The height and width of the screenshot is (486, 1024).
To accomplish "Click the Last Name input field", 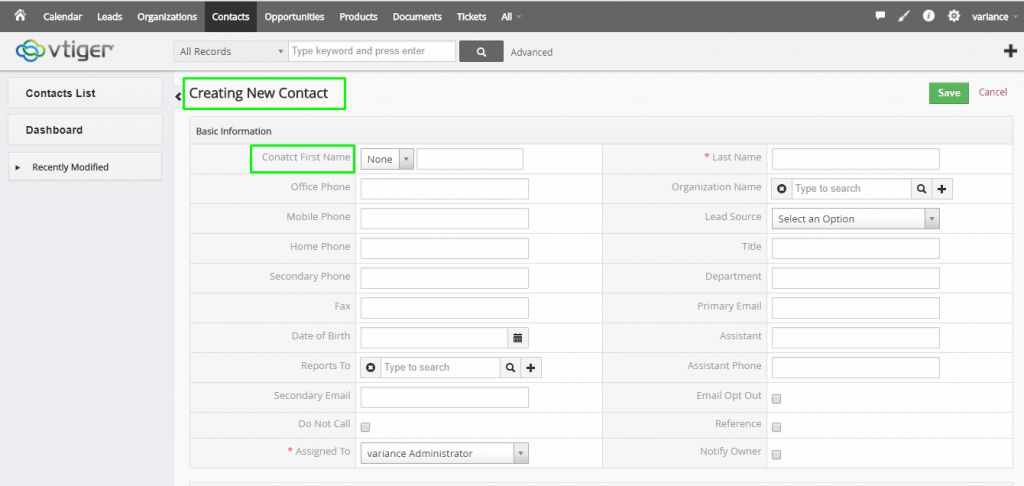I will pyautogui.click(x=856, y=159).
